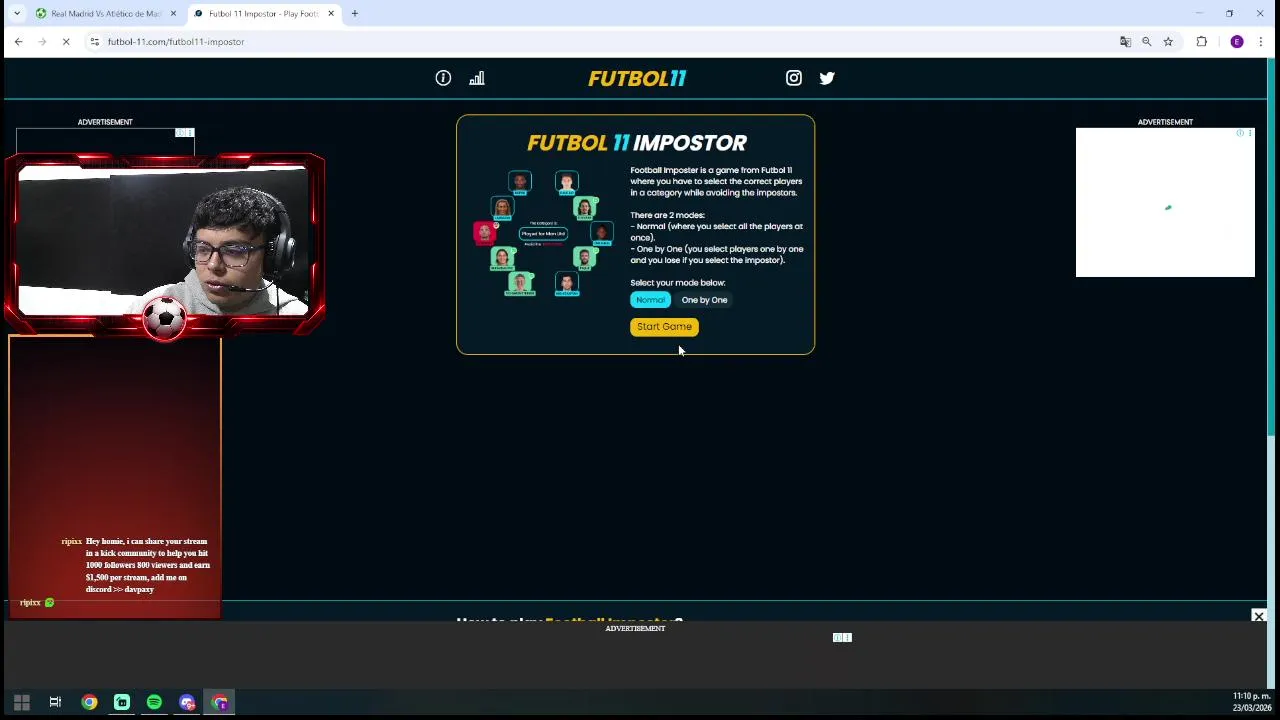1280x720 pixels.
Task: Open a new browser tab
Action: (354, 13)
